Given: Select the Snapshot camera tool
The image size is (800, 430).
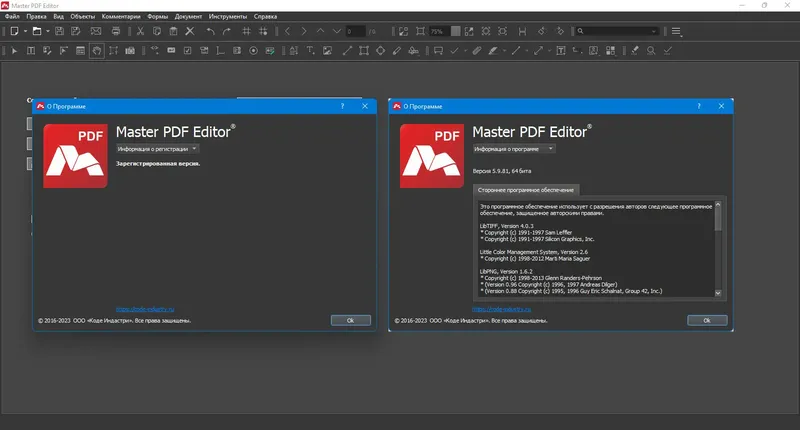Looking at the screenshot, I should (130, 50).
